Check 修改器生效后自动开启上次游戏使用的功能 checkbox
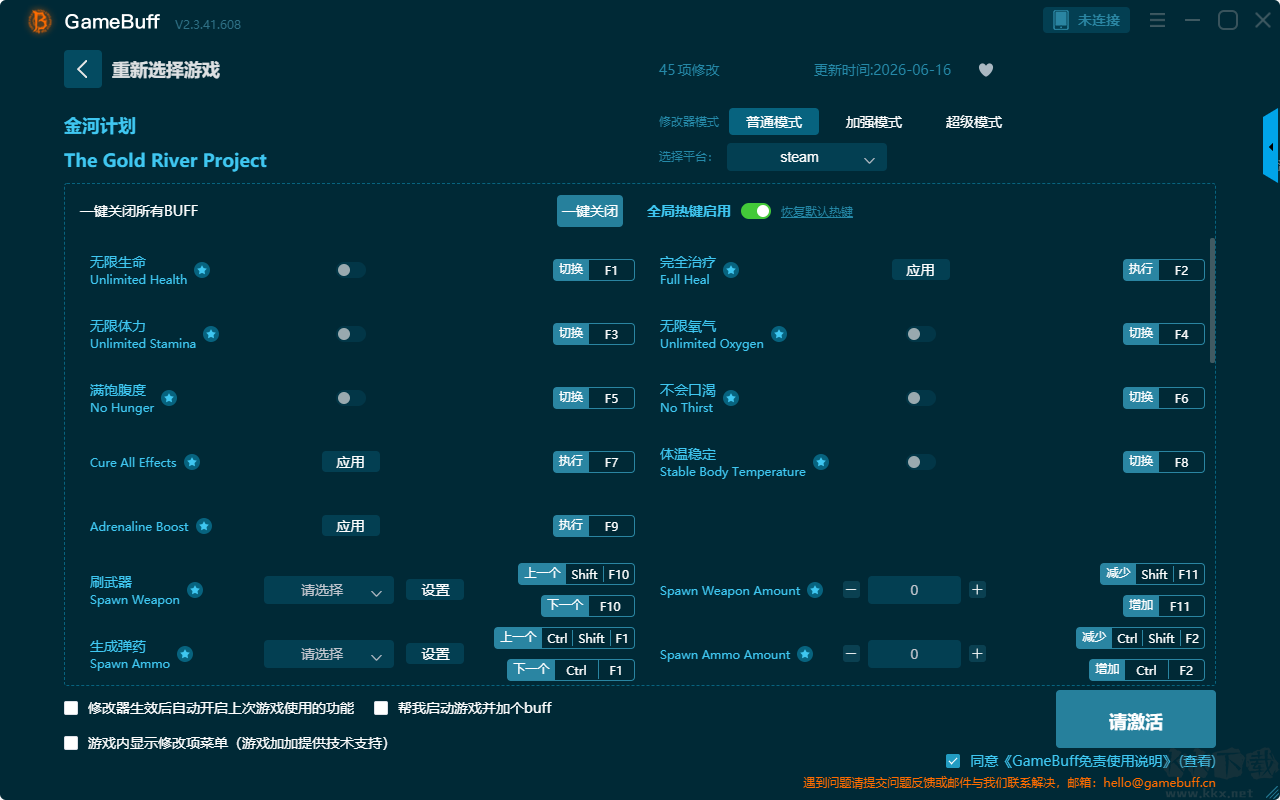 (x=71, y=708)
